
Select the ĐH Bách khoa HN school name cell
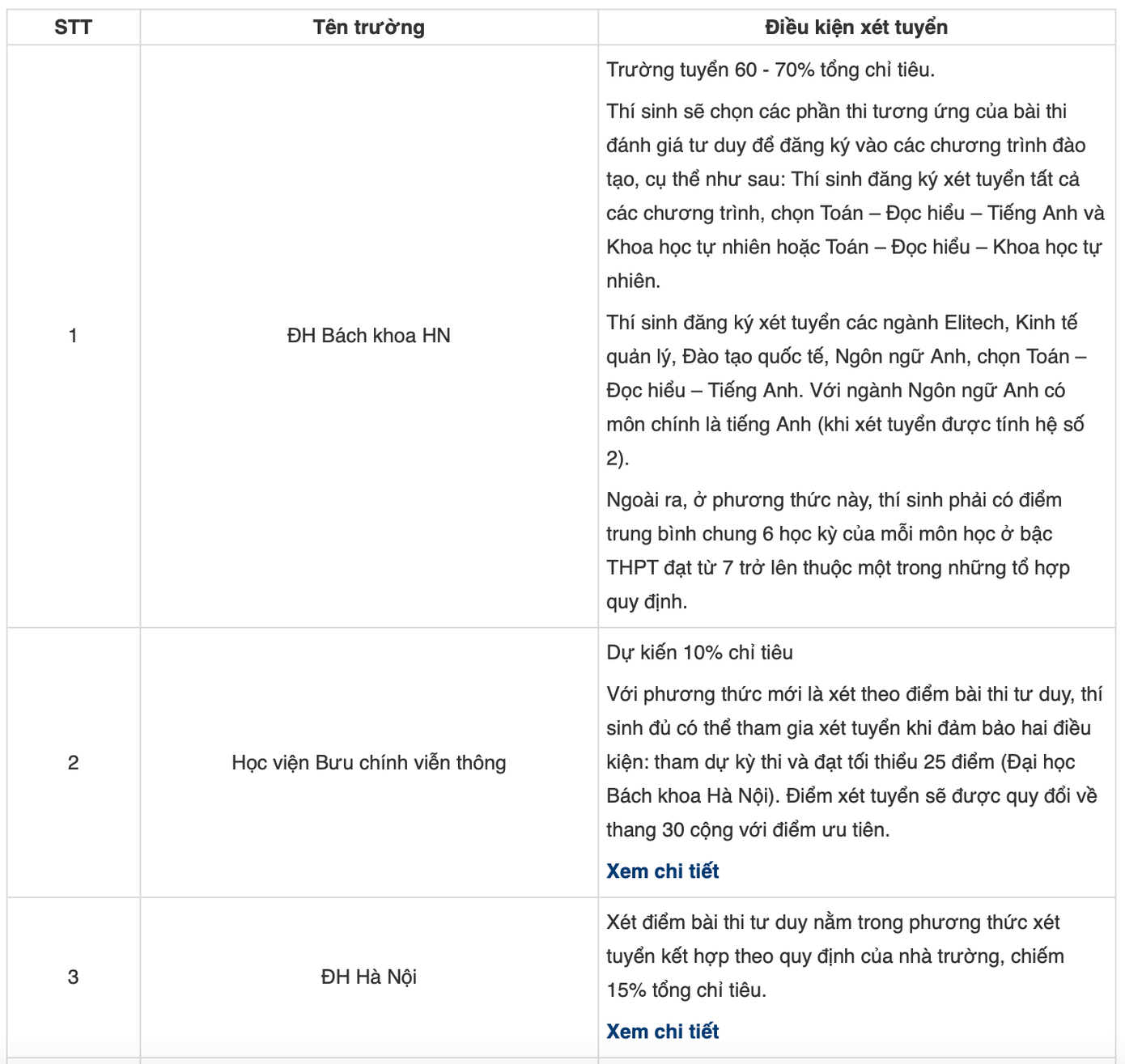pyautogui.click(x=369, y=336)
